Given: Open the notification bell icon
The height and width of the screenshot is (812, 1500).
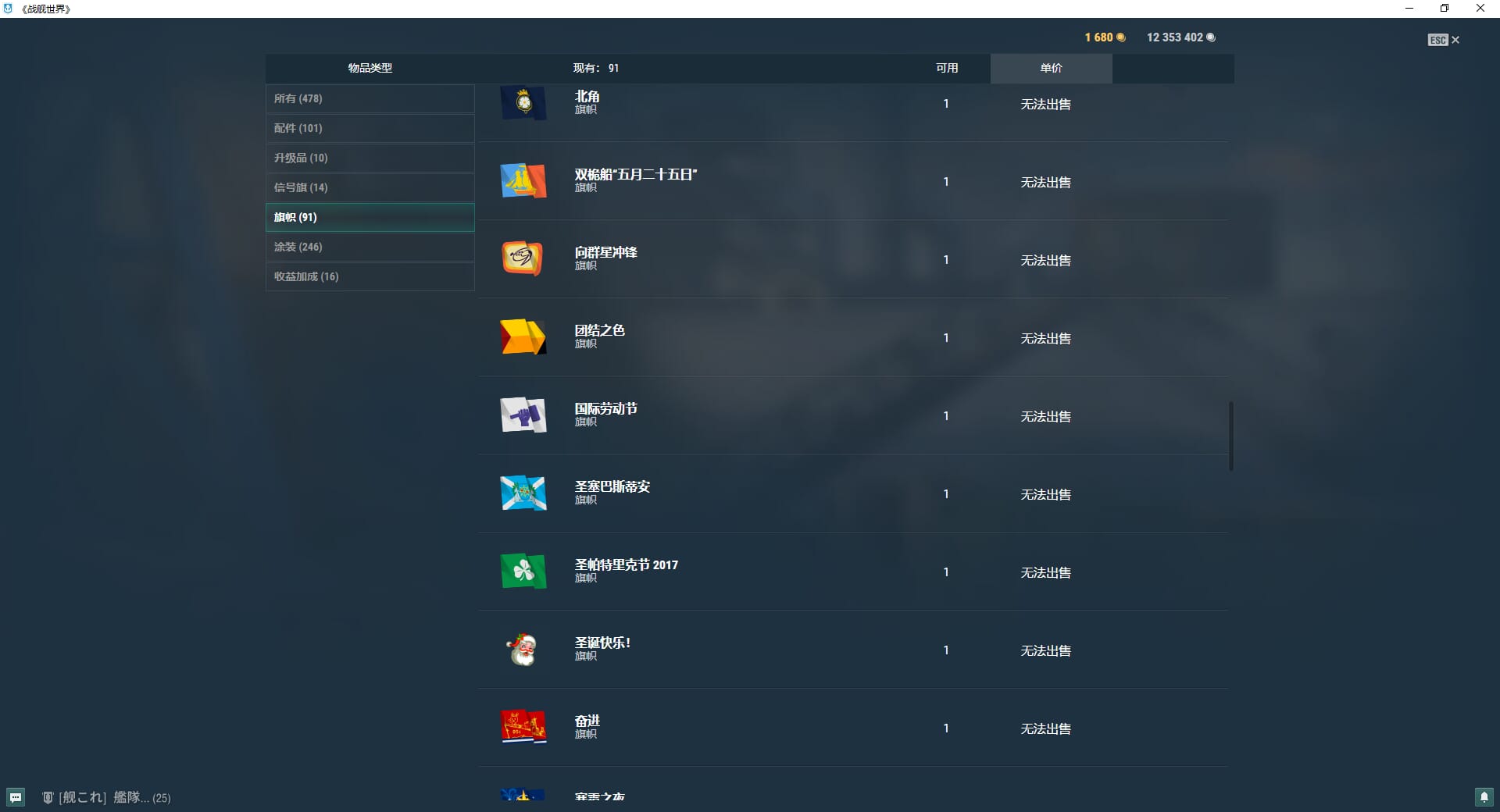Looking at the screenshot, I should 1484,797.
